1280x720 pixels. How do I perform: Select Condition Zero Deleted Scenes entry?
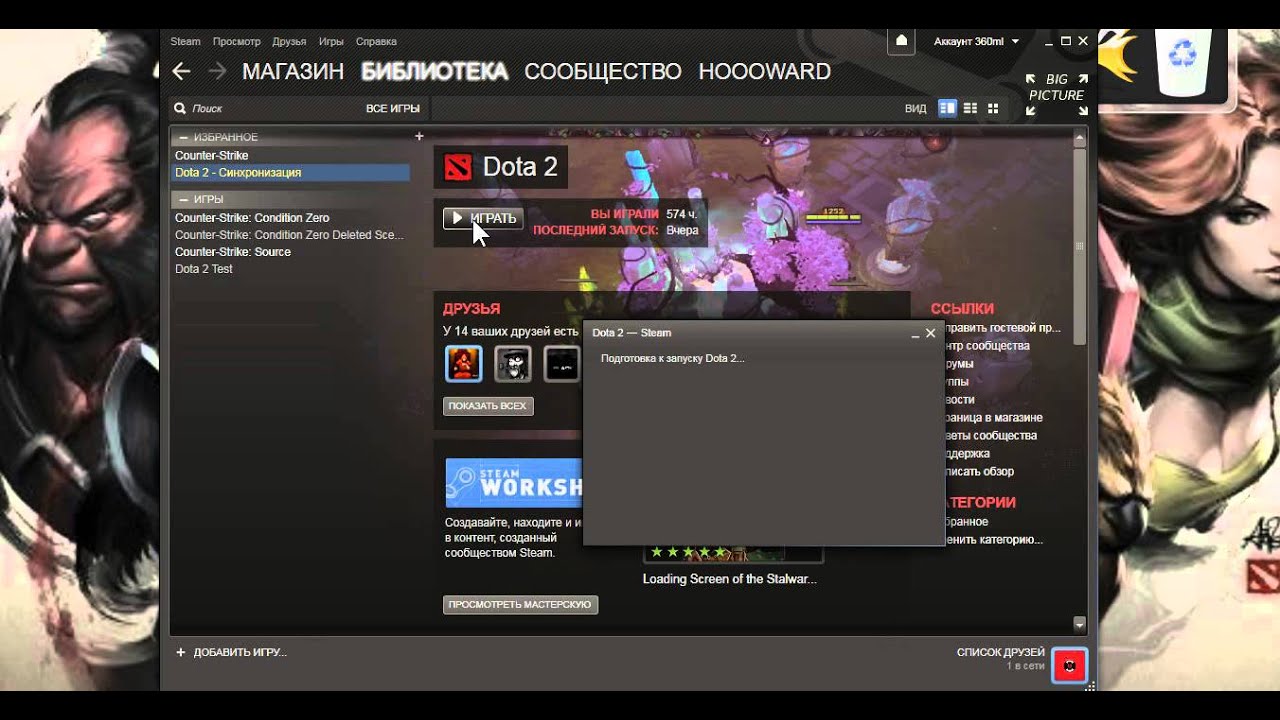point(290,235)
